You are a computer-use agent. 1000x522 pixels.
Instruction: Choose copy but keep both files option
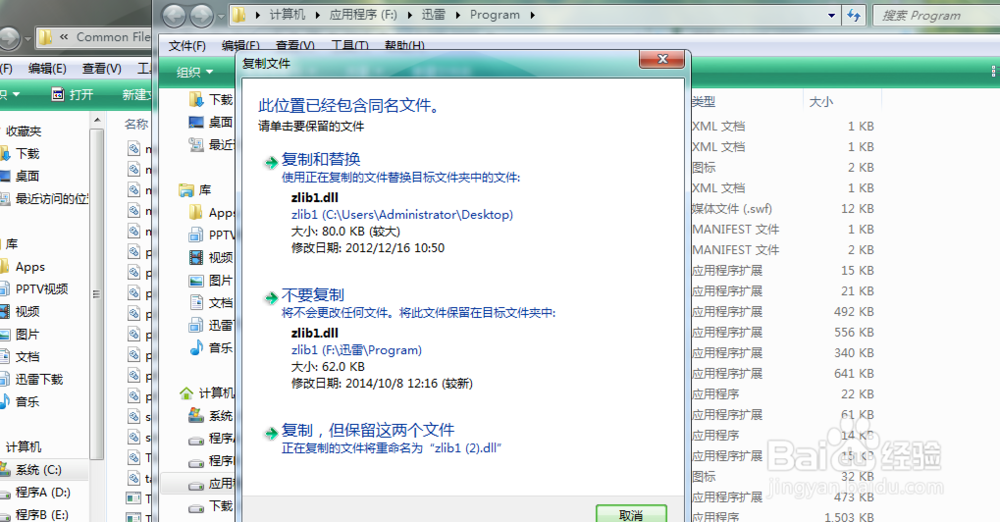368,430
